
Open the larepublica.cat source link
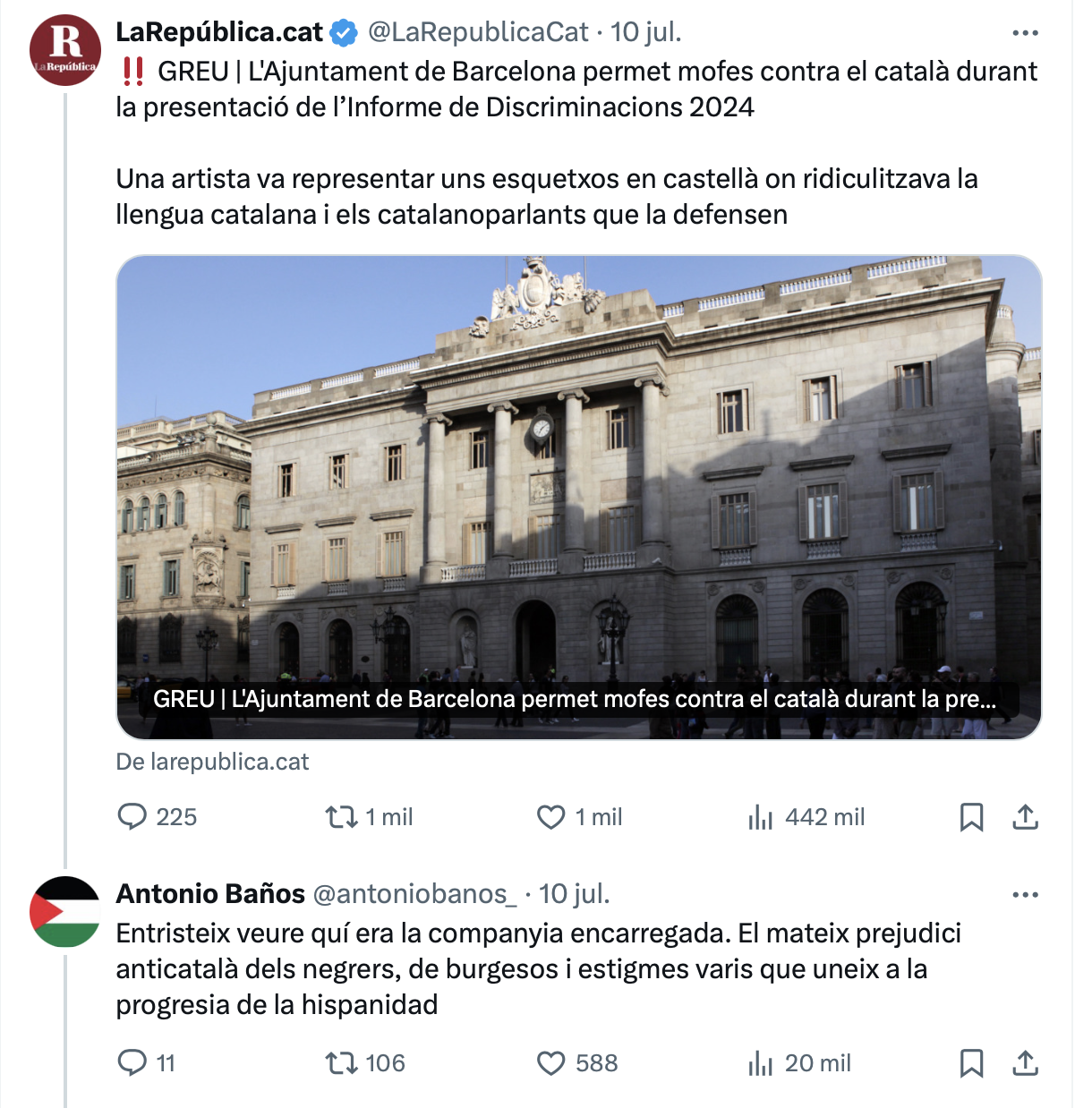pos(212,762)
